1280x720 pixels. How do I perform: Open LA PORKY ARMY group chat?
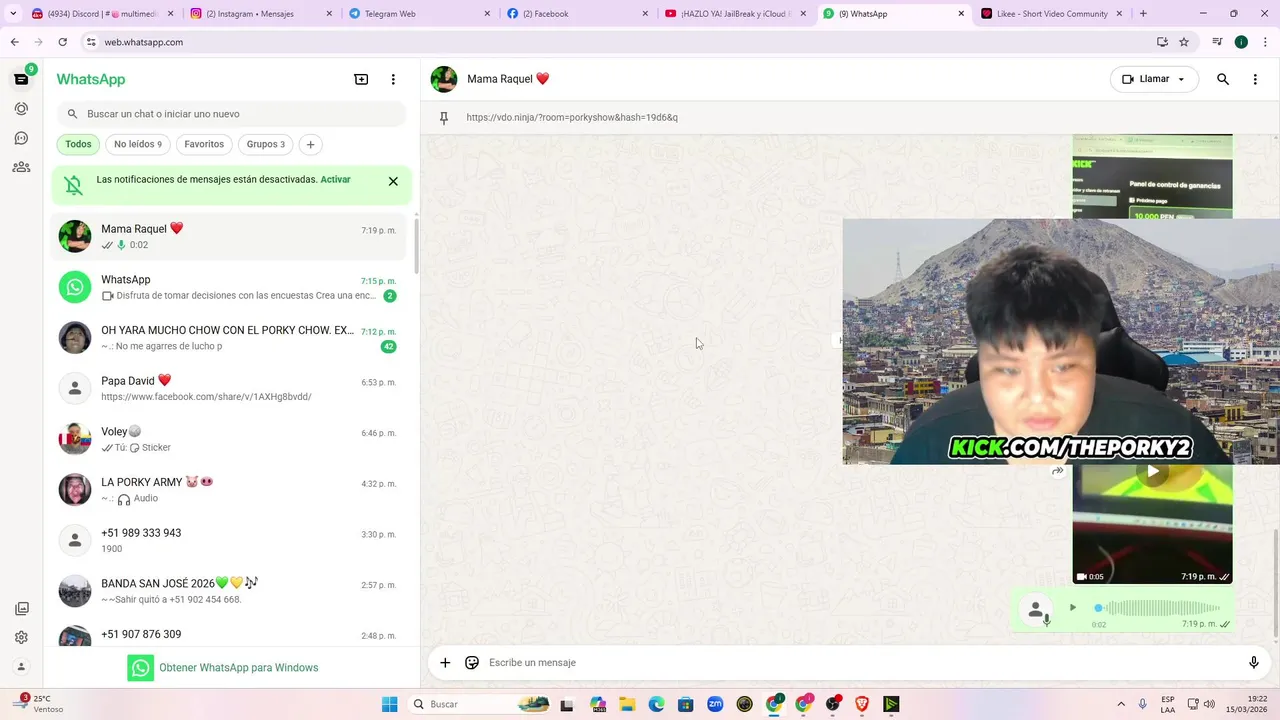pyautogui.click(x=230, y=490)
